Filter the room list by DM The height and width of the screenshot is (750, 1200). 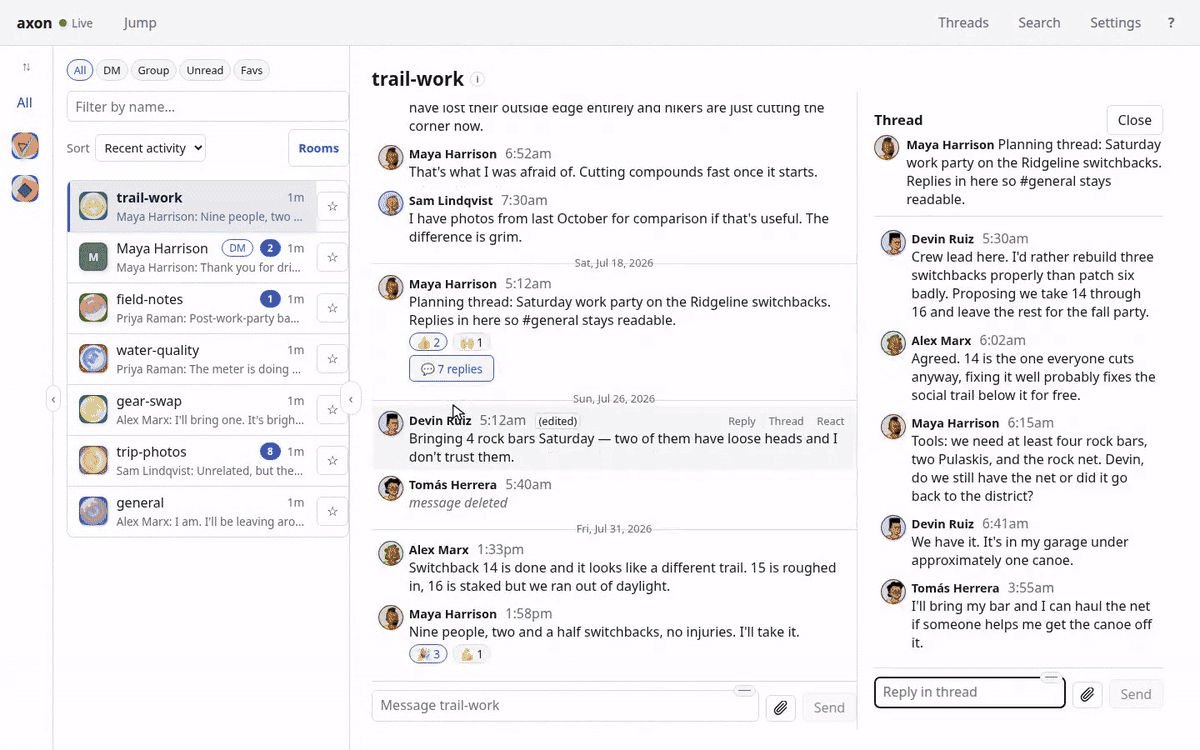[112, 70]
